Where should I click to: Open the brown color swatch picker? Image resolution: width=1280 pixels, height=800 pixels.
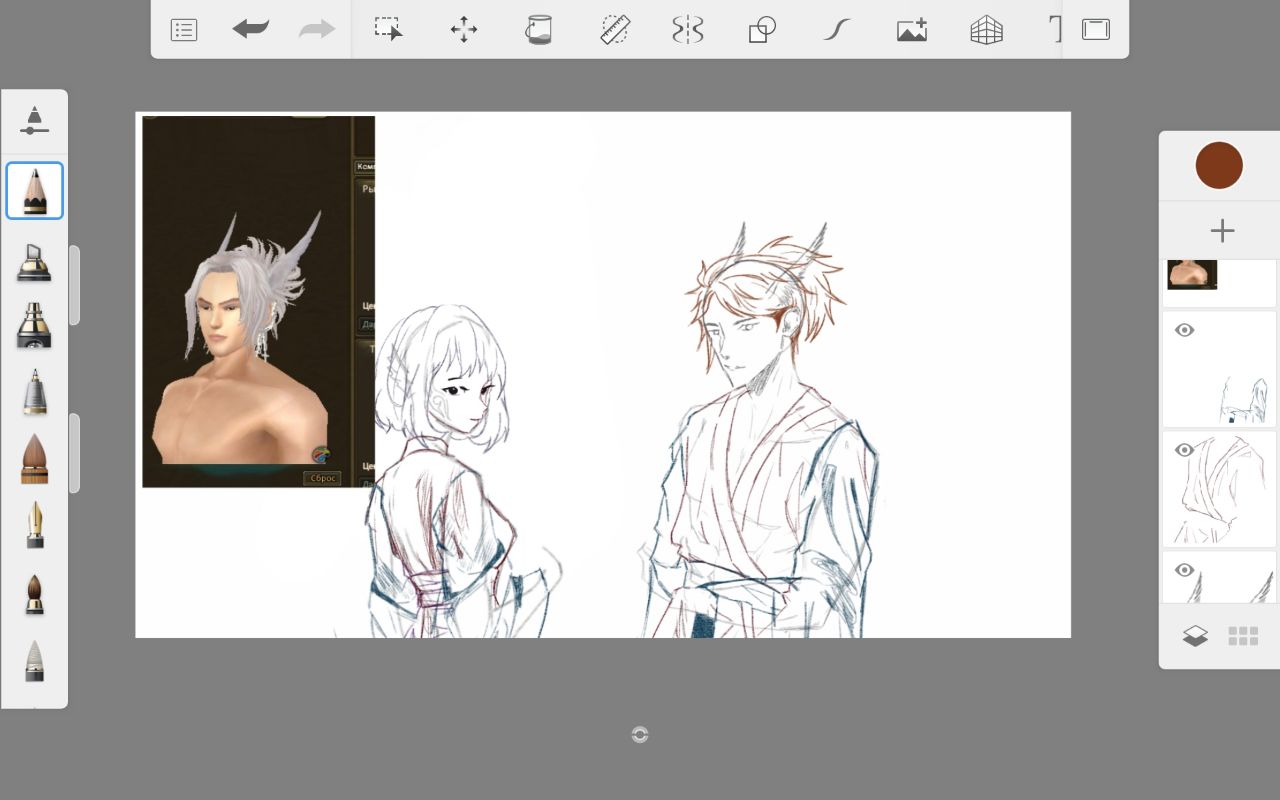pos(1219,165)
